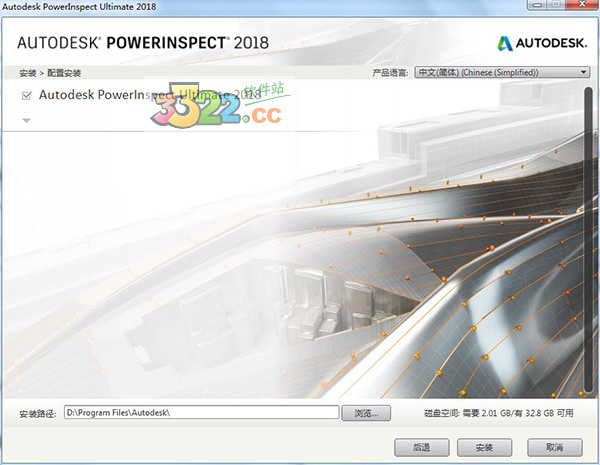Click the vertical scrollbar of product list

pos(588,240)
